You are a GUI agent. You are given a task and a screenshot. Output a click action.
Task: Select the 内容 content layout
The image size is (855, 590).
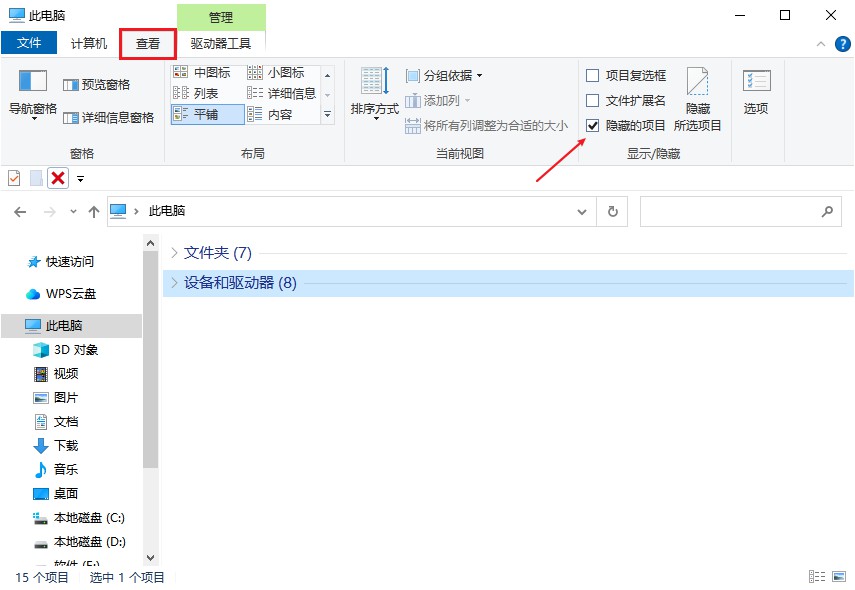tap(270, 115)
